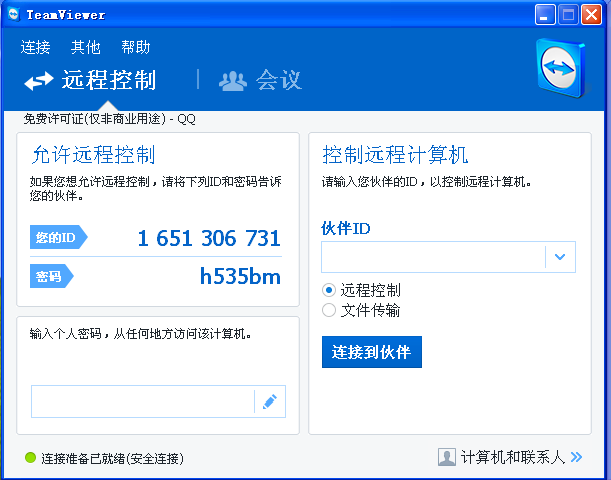611x480 pixels.
Task: Click the password value h535bm
Action: [240, 276]
